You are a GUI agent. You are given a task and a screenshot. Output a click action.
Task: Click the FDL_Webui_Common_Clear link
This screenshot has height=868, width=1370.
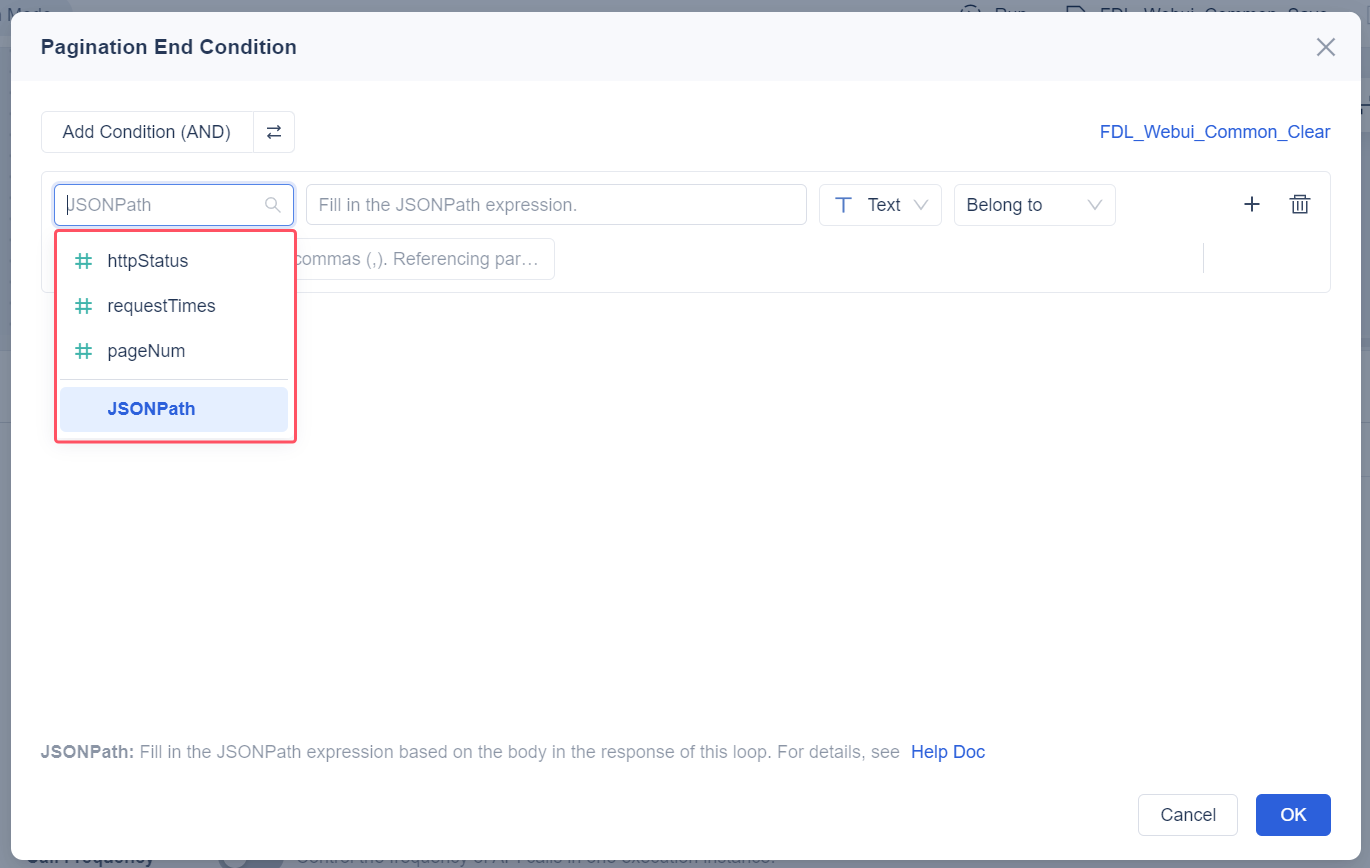pyautogui.click(x=1215, y=132)
